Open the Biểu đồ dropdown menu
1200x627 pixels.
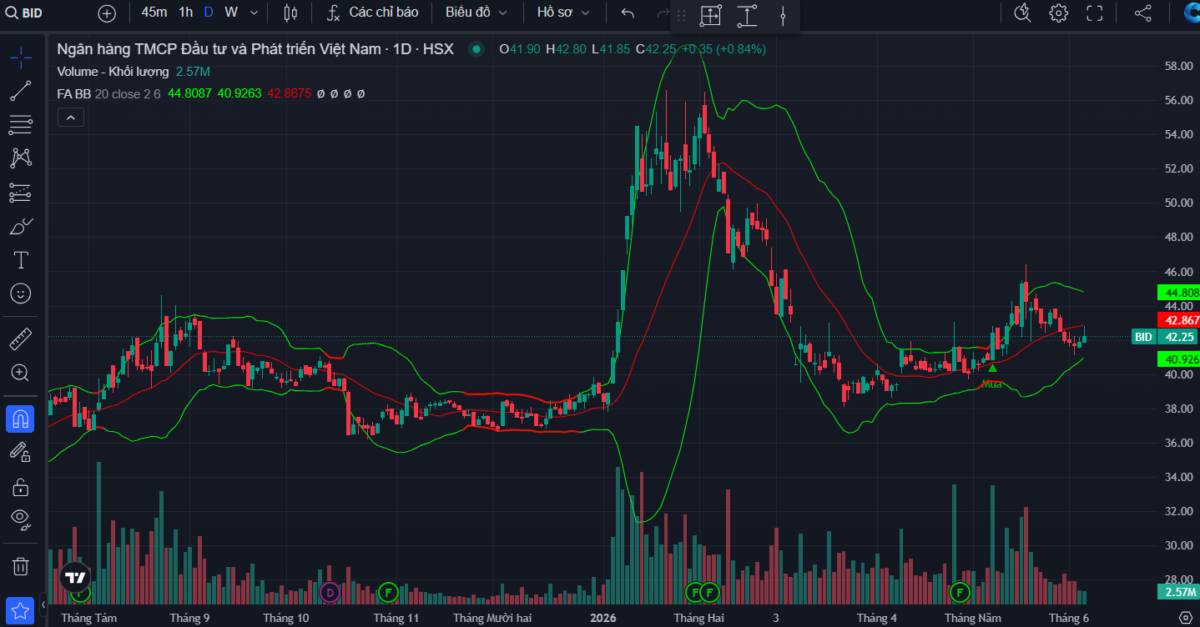pyautogui.click(x=476, y=13)
